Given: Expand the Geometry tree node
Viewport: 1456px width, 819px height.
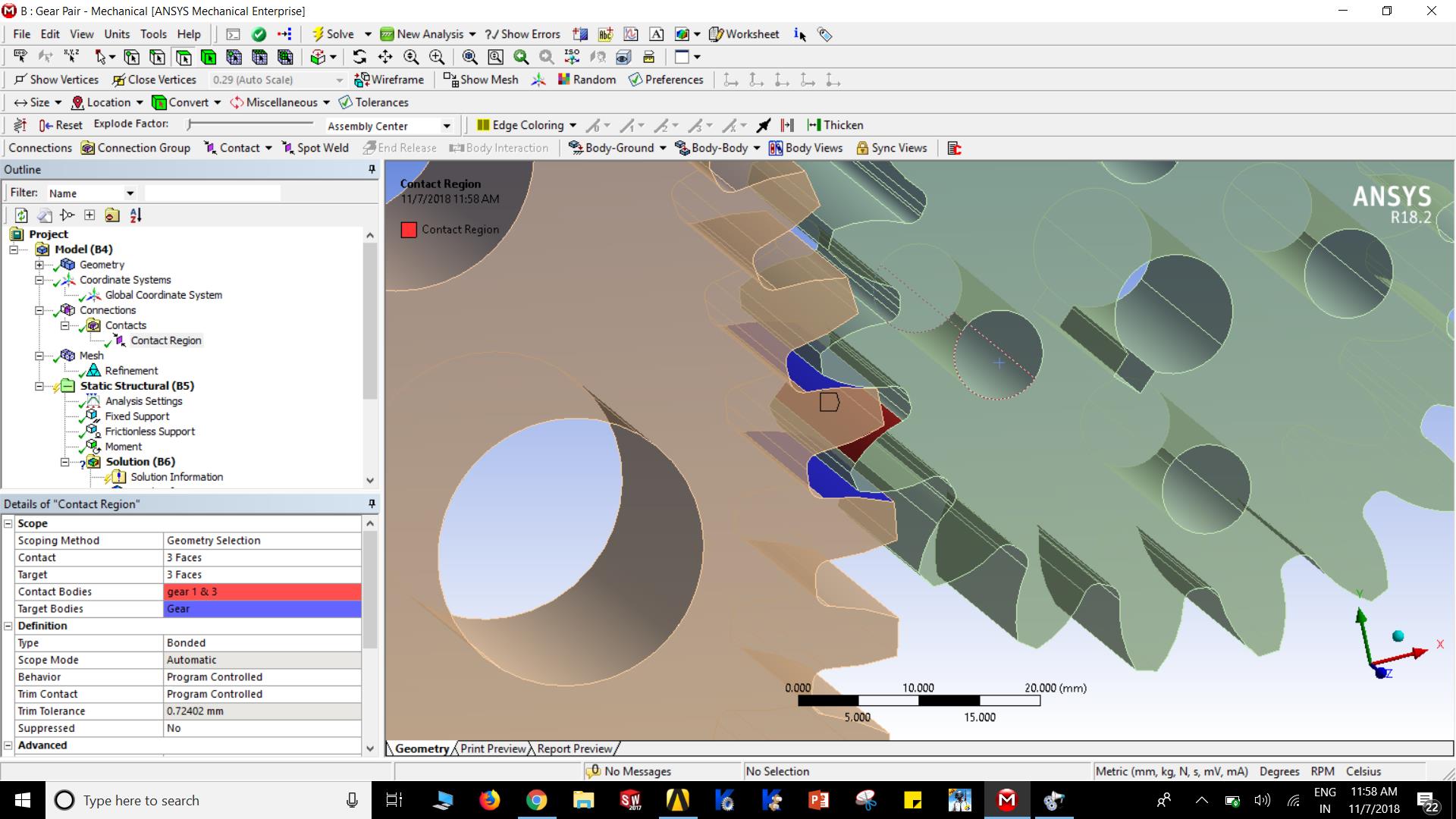Looking at the screenshot, I should coord(39,265).
